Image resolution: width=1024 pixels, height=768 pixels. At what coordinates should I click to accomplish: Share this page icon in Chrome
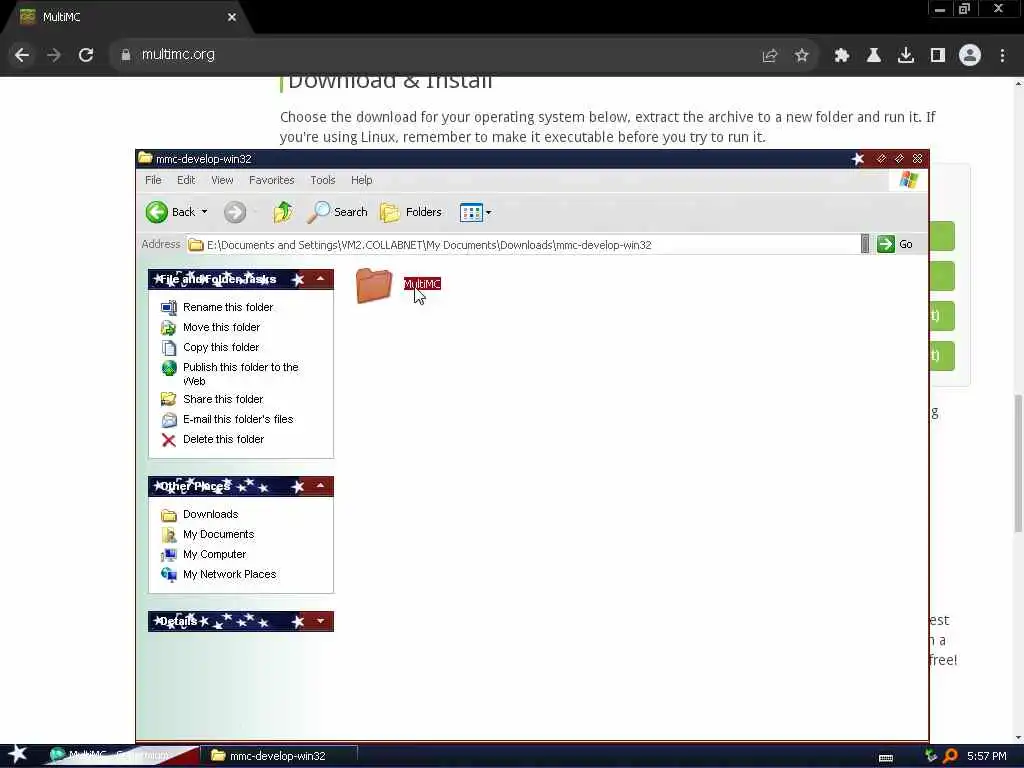770,56
